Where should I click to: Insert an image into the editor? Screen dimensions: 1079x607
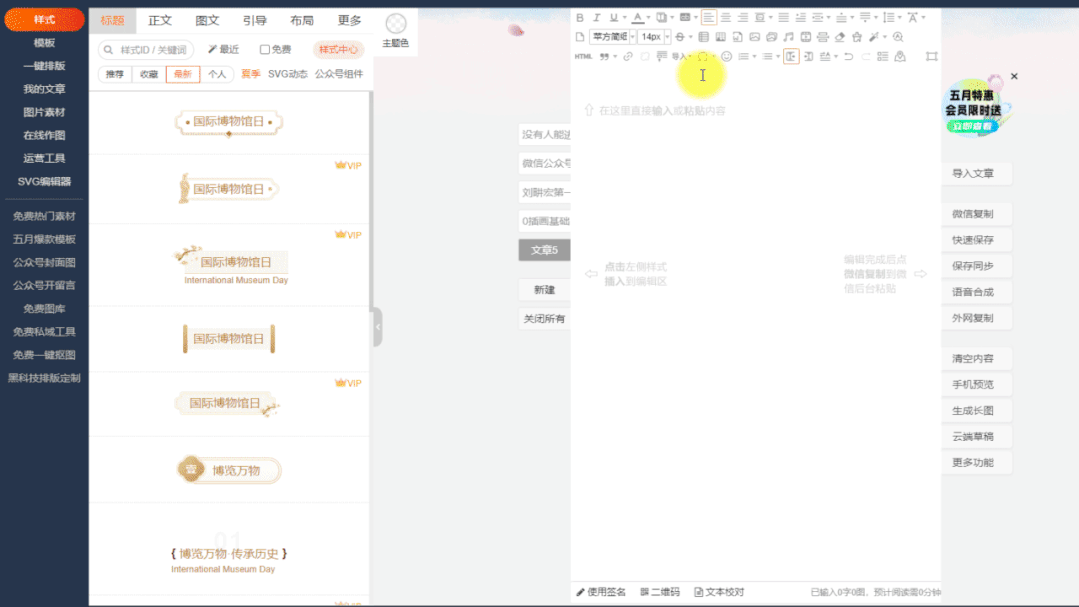click(755, 36)
